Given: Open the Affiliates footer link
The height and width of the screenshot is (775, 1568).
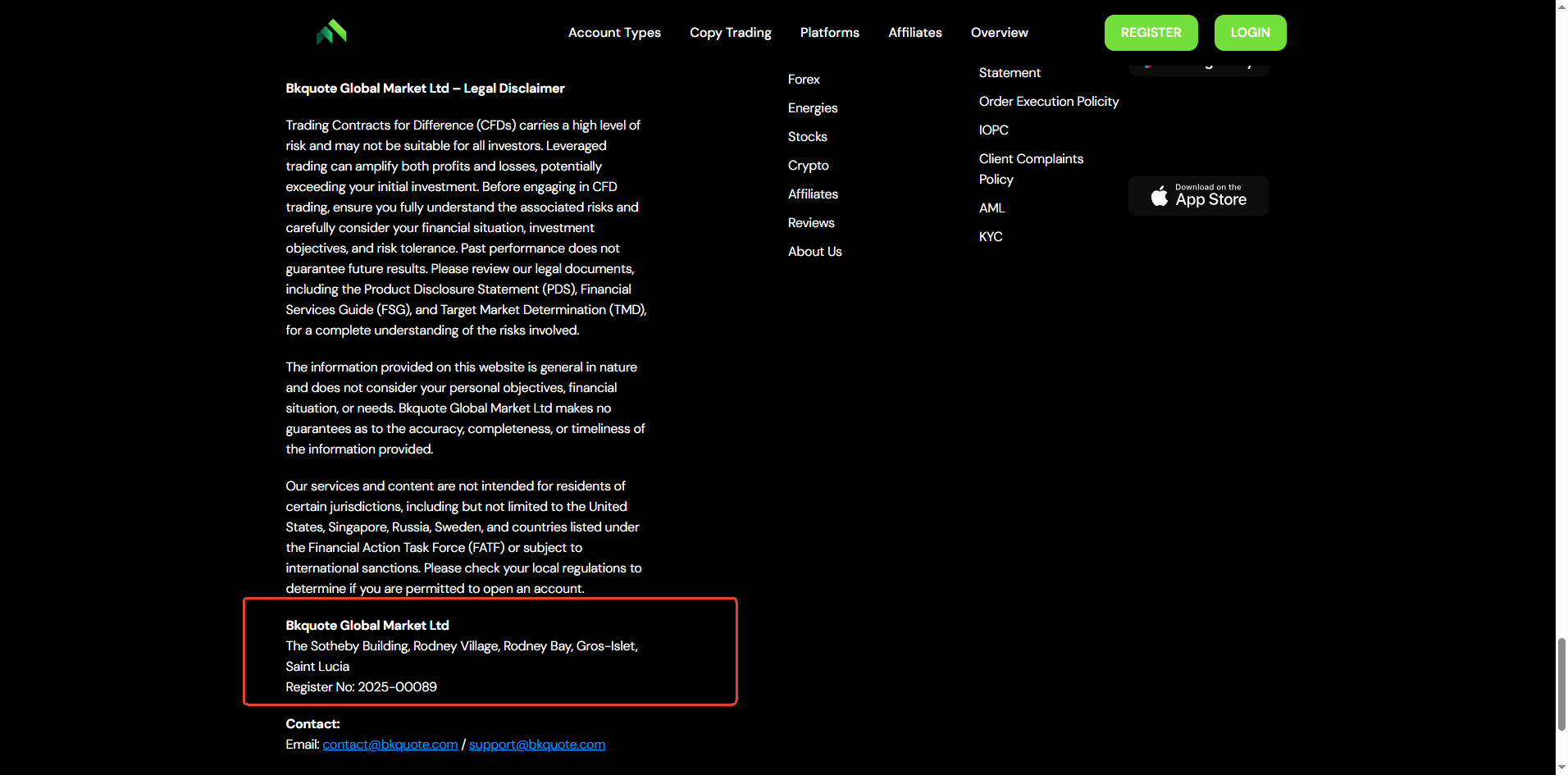Looking at the screenshot, I should click(x=813, y=194).
